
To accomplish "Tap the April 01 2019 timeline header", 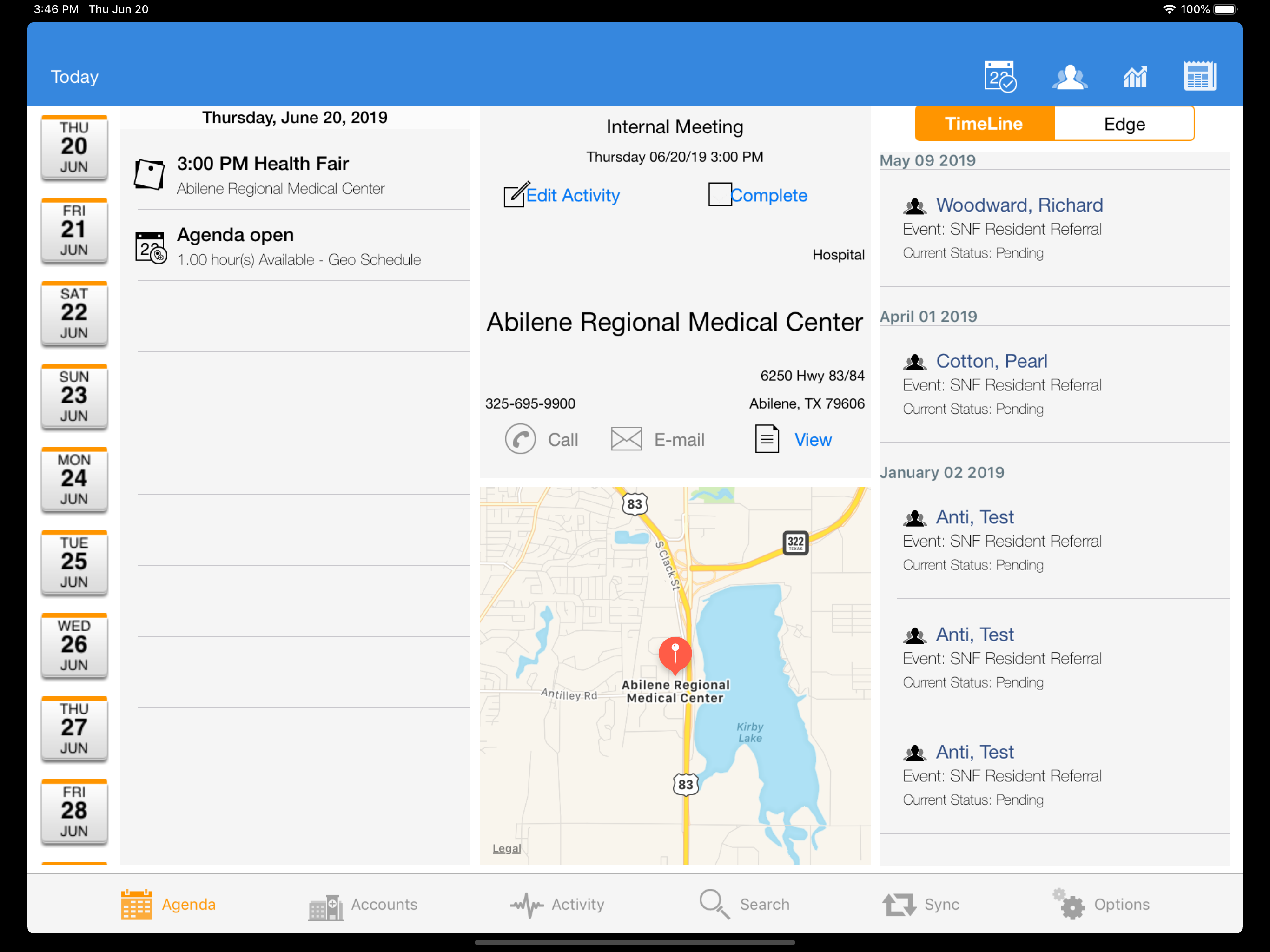I will click(928, 317).
